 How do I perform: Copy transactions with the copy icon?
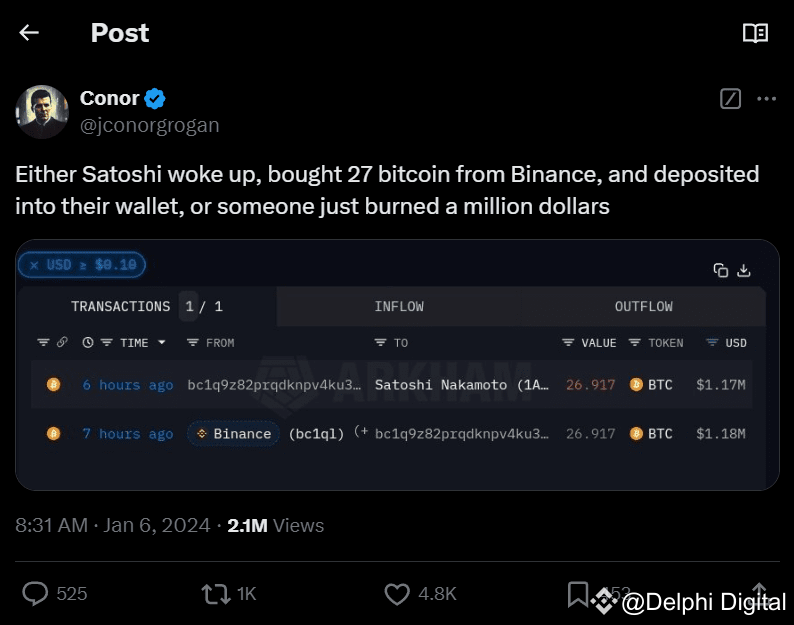(721, 270)
